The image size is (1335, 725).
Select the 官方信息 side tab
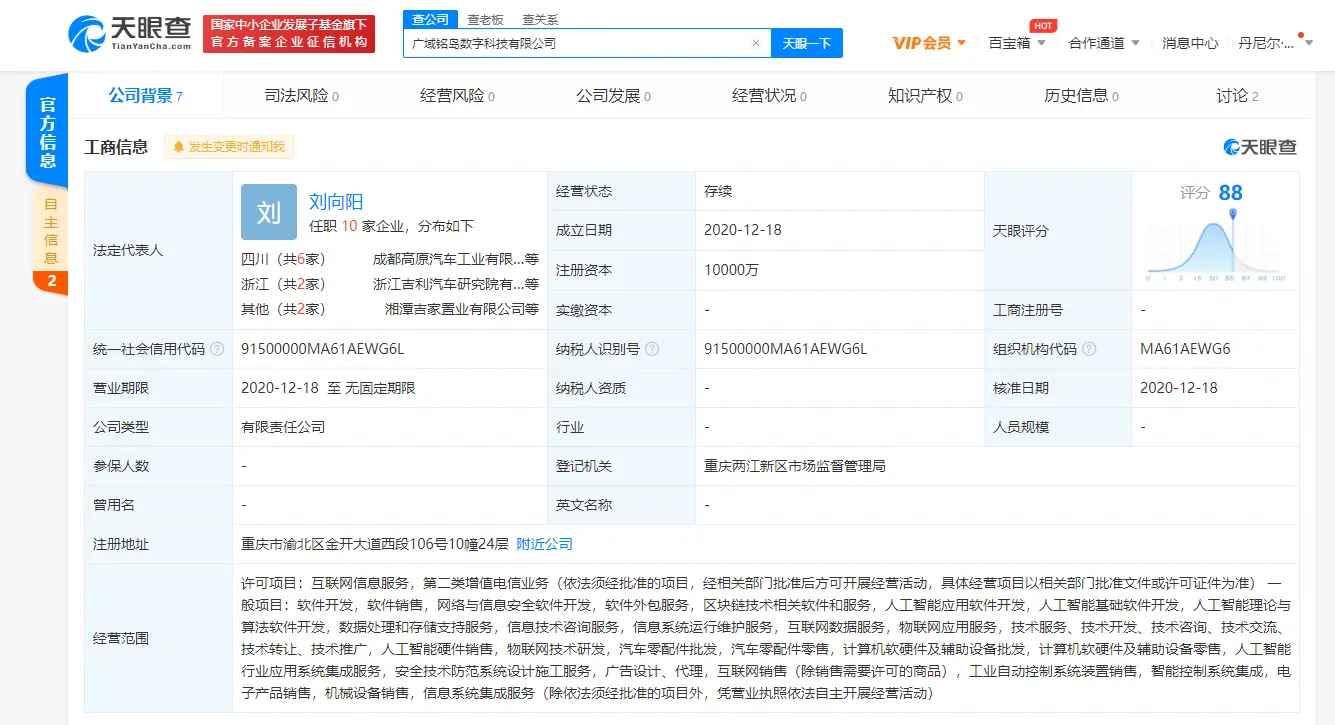(x=47, y=129)
